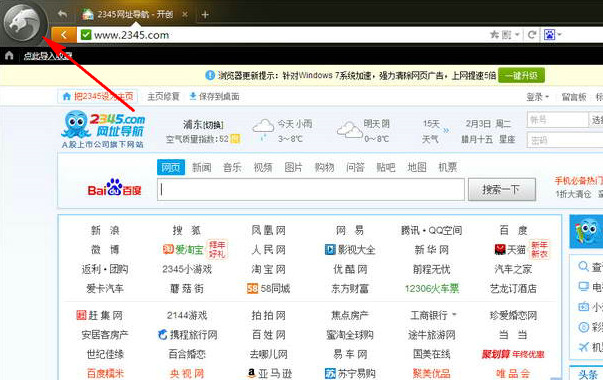Click the octopus pencil banner thumbnail
Image resolution: width=603 pixels, height=380 pixels.
click(586, 231)
